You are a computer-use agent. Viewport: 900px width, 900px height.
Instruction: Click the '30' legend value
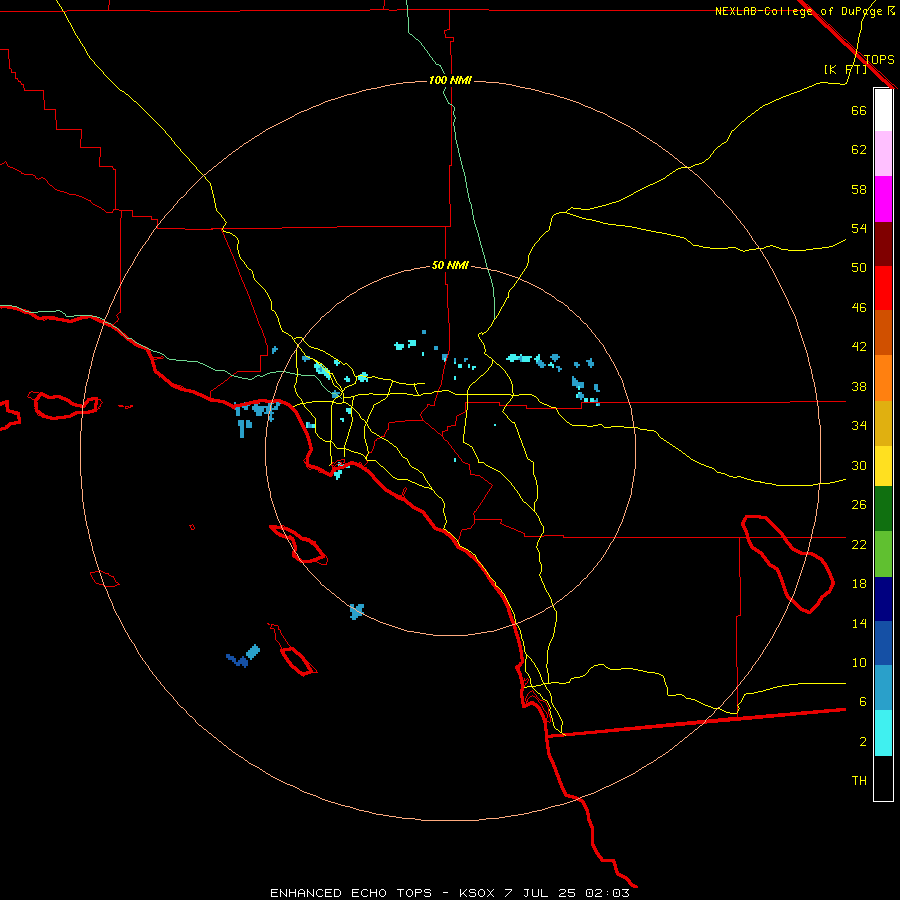[859, 465]
